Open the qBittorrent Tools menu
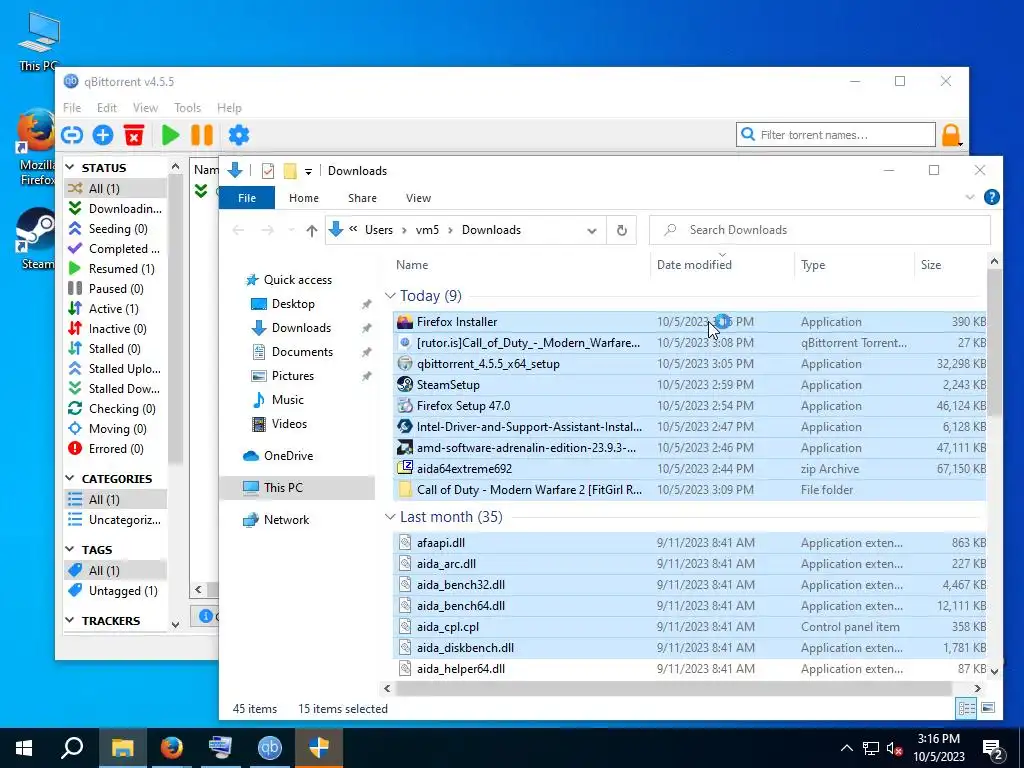The height and width of the screenshot is (768, 1024). tap(187, 108)
